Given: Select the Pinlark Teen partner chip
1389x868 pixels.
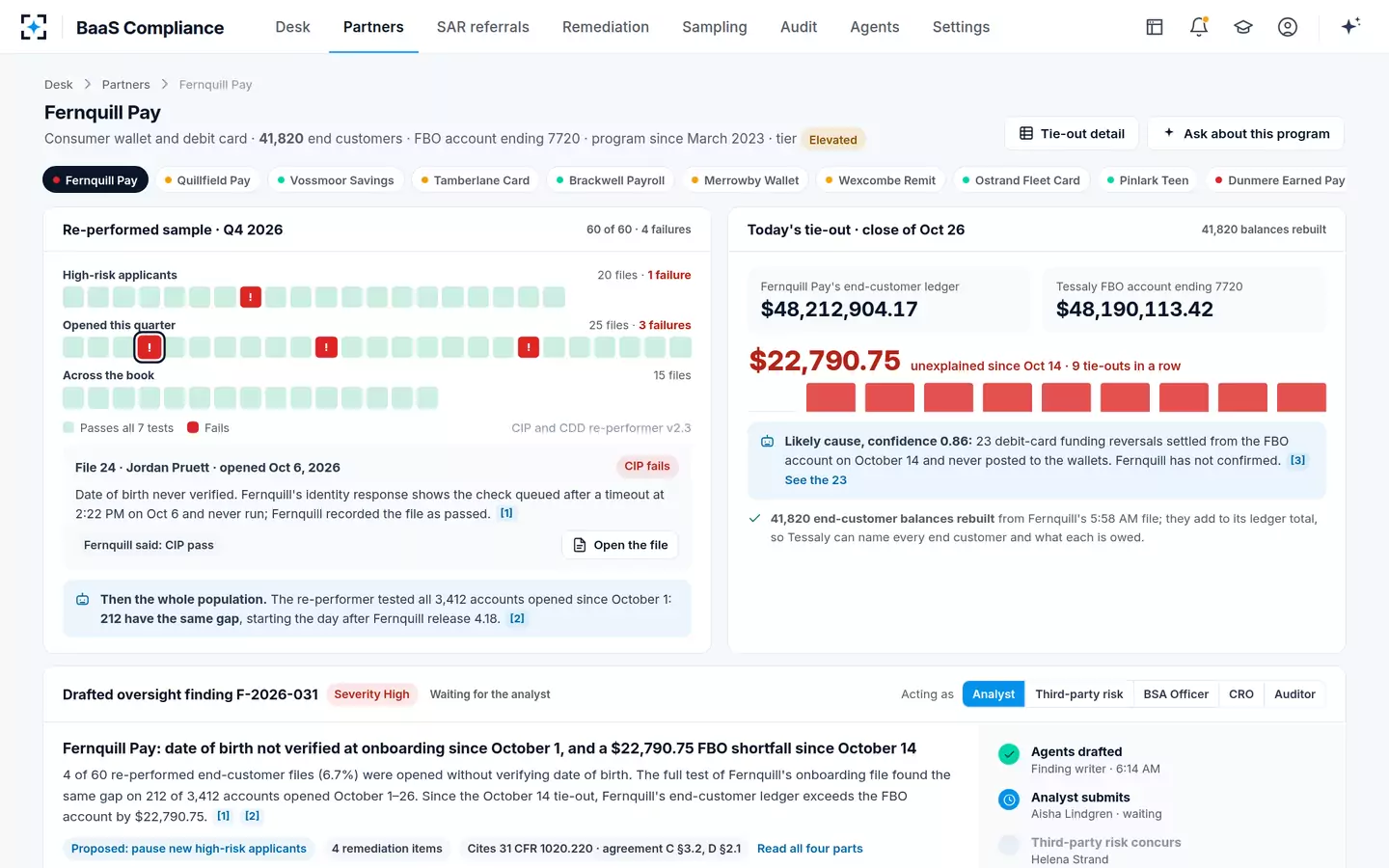Looking at the screenshot, I should 1148,180.
